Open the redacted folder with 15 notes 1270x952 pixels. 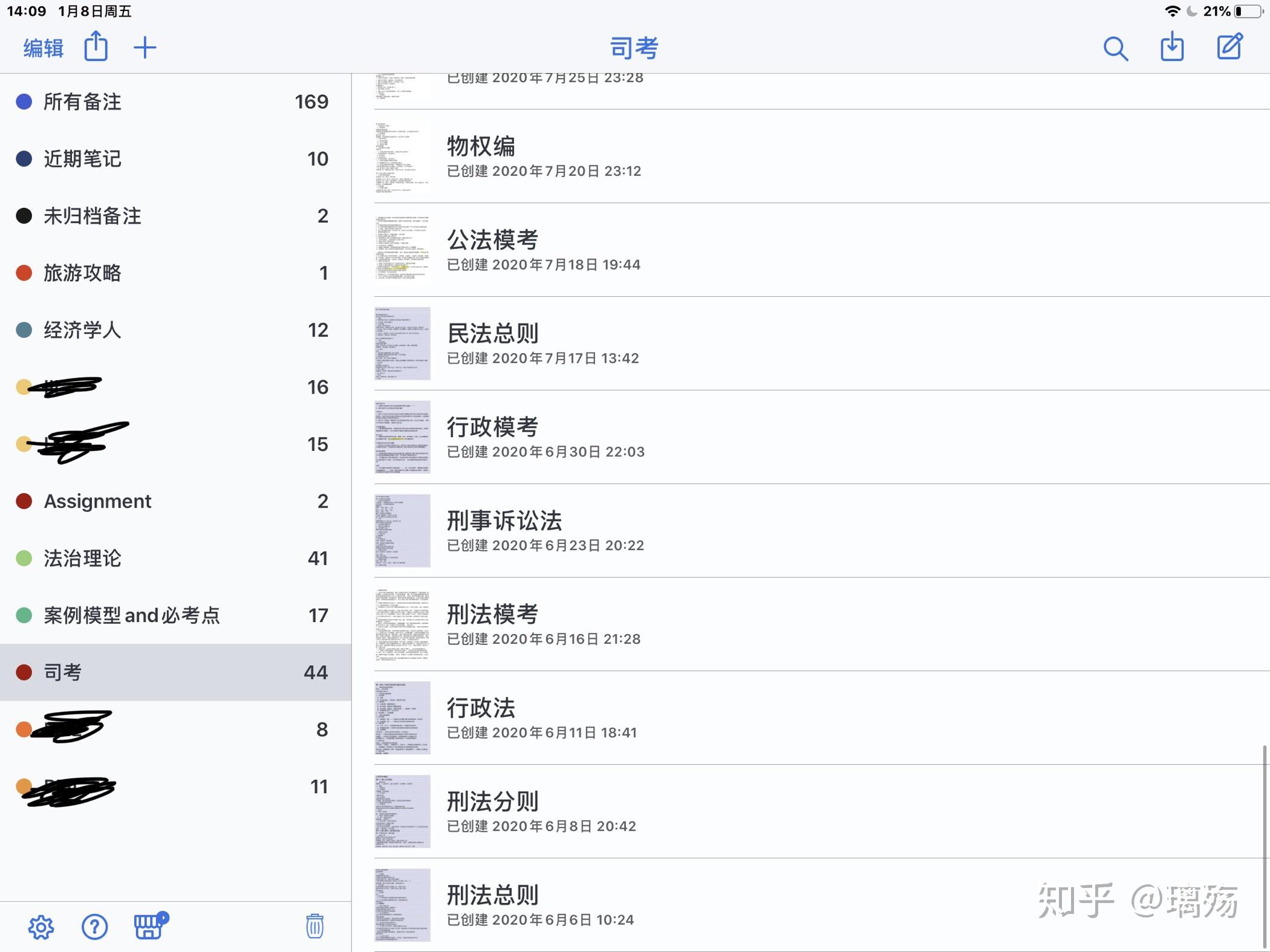pos(175,444)
